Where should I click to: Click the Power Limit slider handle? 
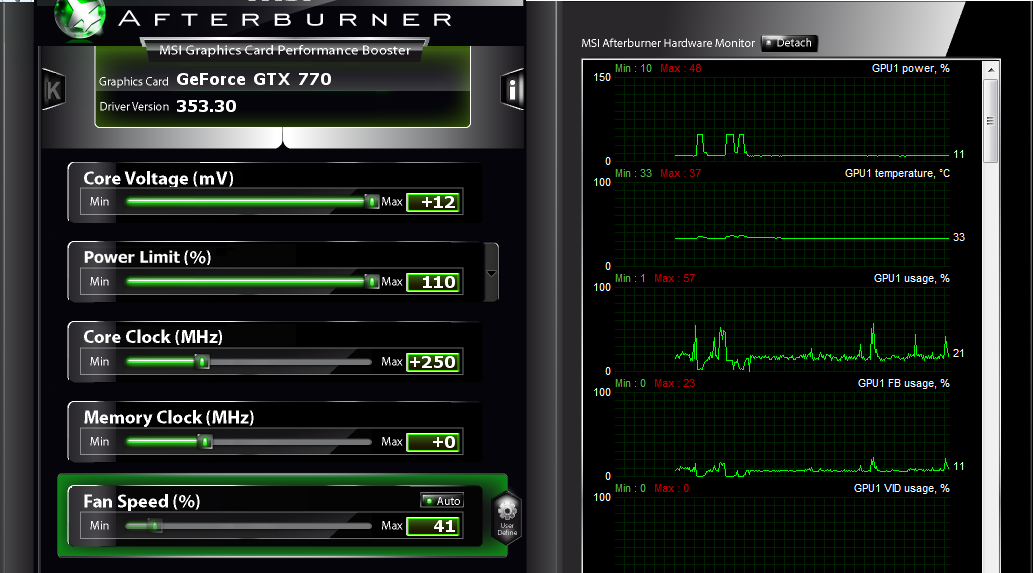coord(372,282)
